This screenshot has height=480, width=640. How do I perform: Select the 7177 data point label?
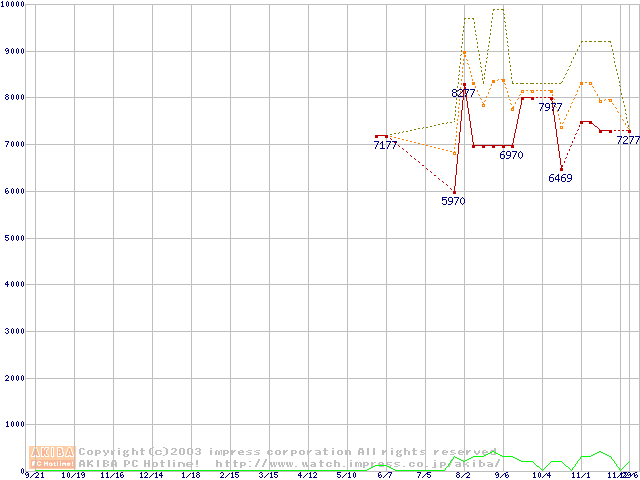pyautogui.click(x=386, y=146)
